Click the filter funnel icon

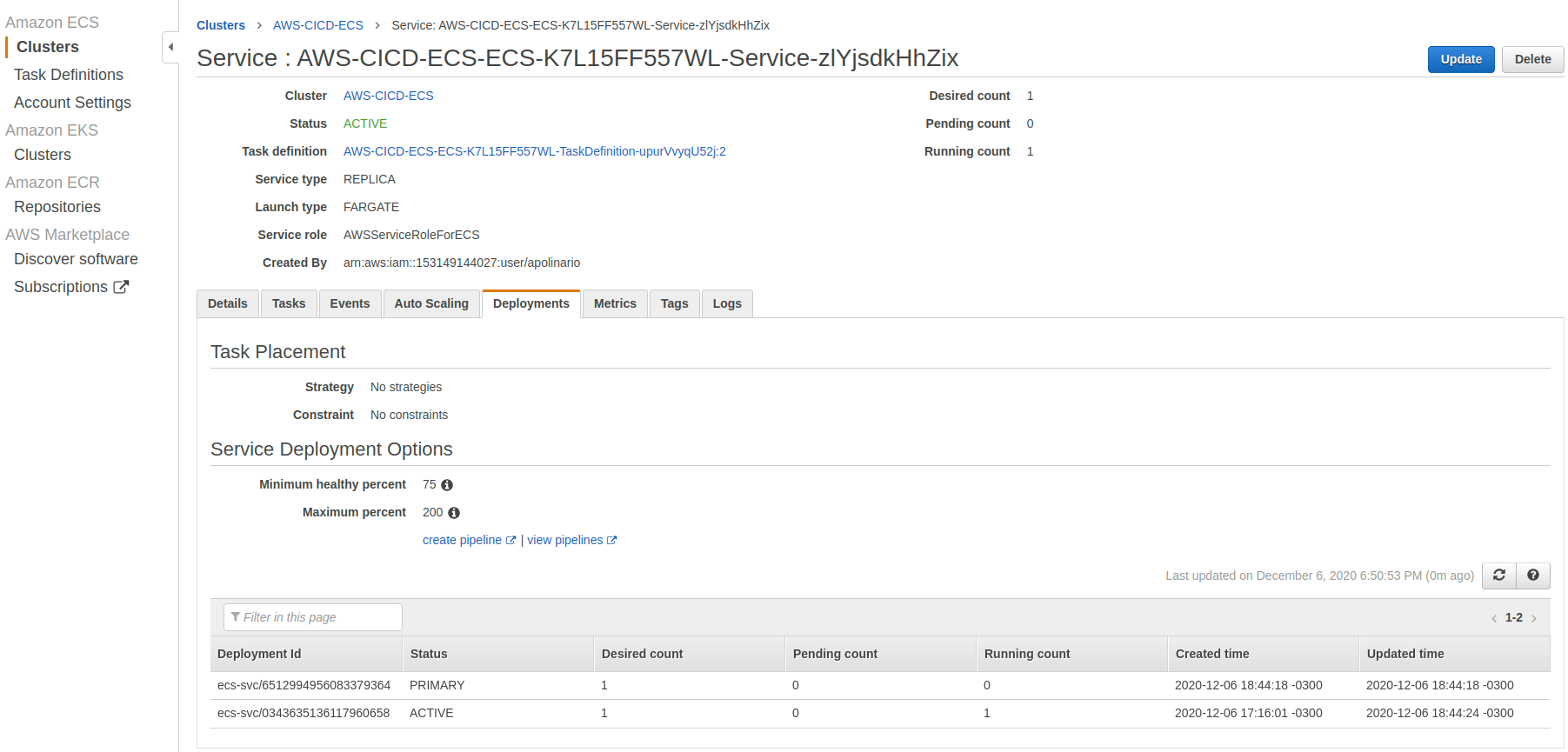[x=236, y=617]
